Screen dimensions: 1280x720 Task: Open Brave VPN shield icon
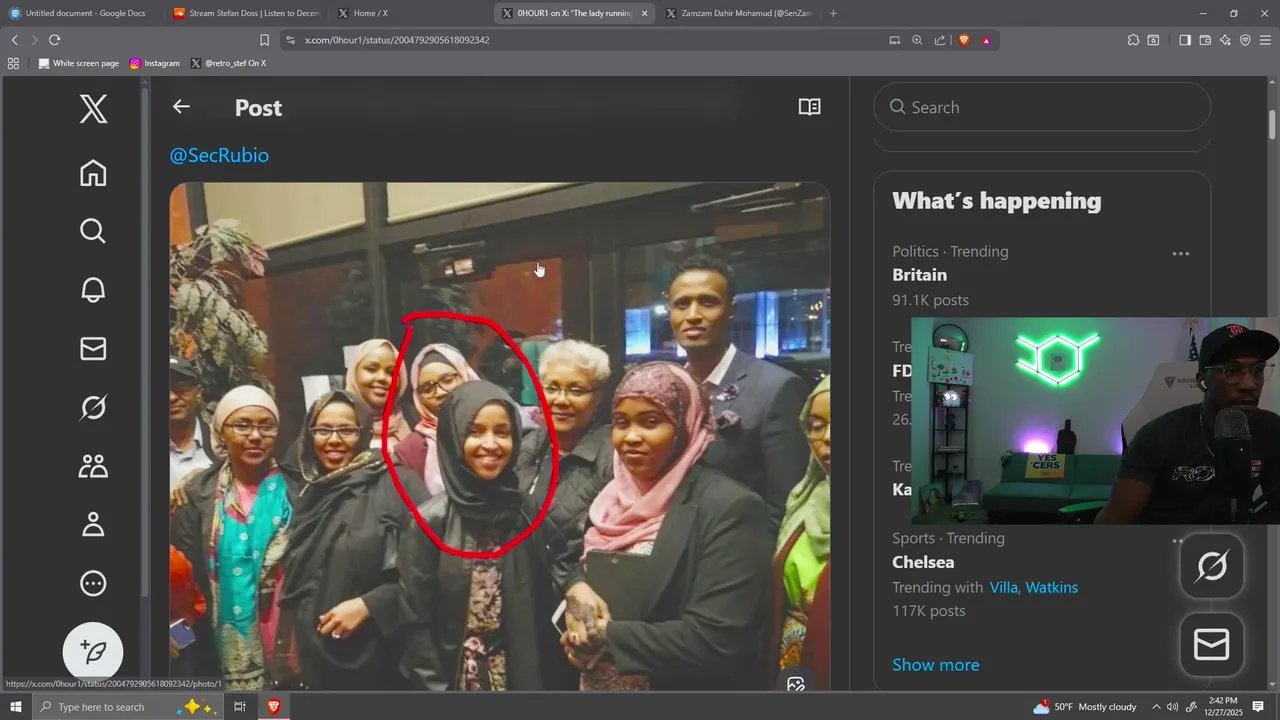click(x=1245, y=40)
